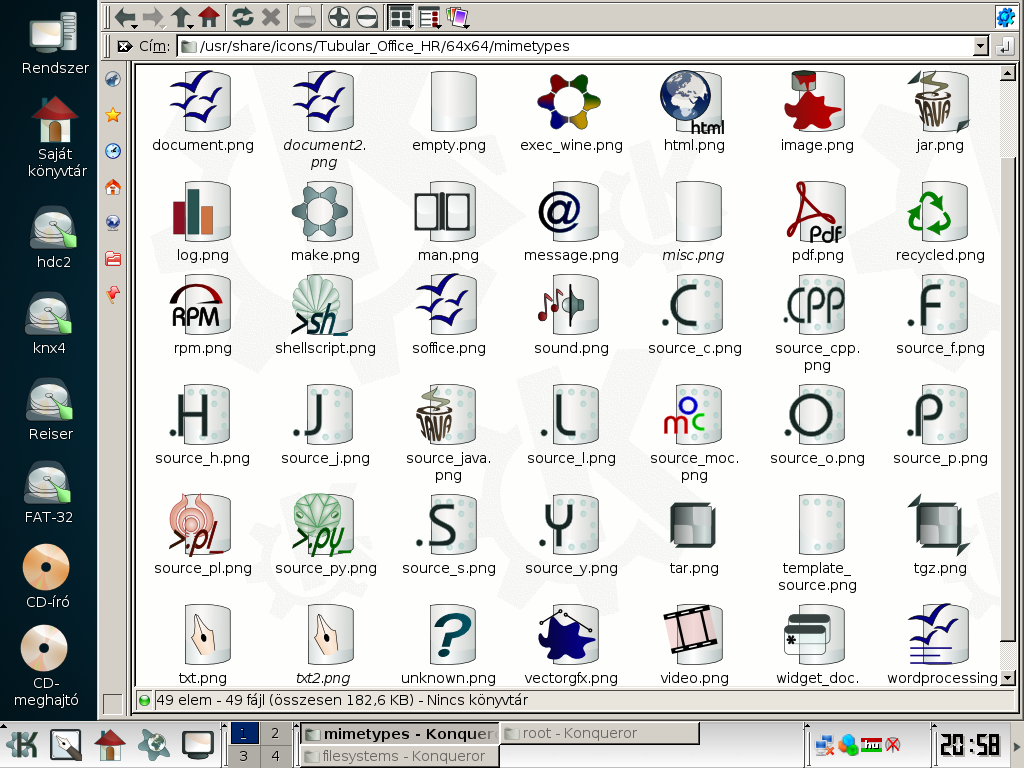Open the FAT-32 drive desktop icon
Viewport: 1024px width, 768px height.
[48, 492]
